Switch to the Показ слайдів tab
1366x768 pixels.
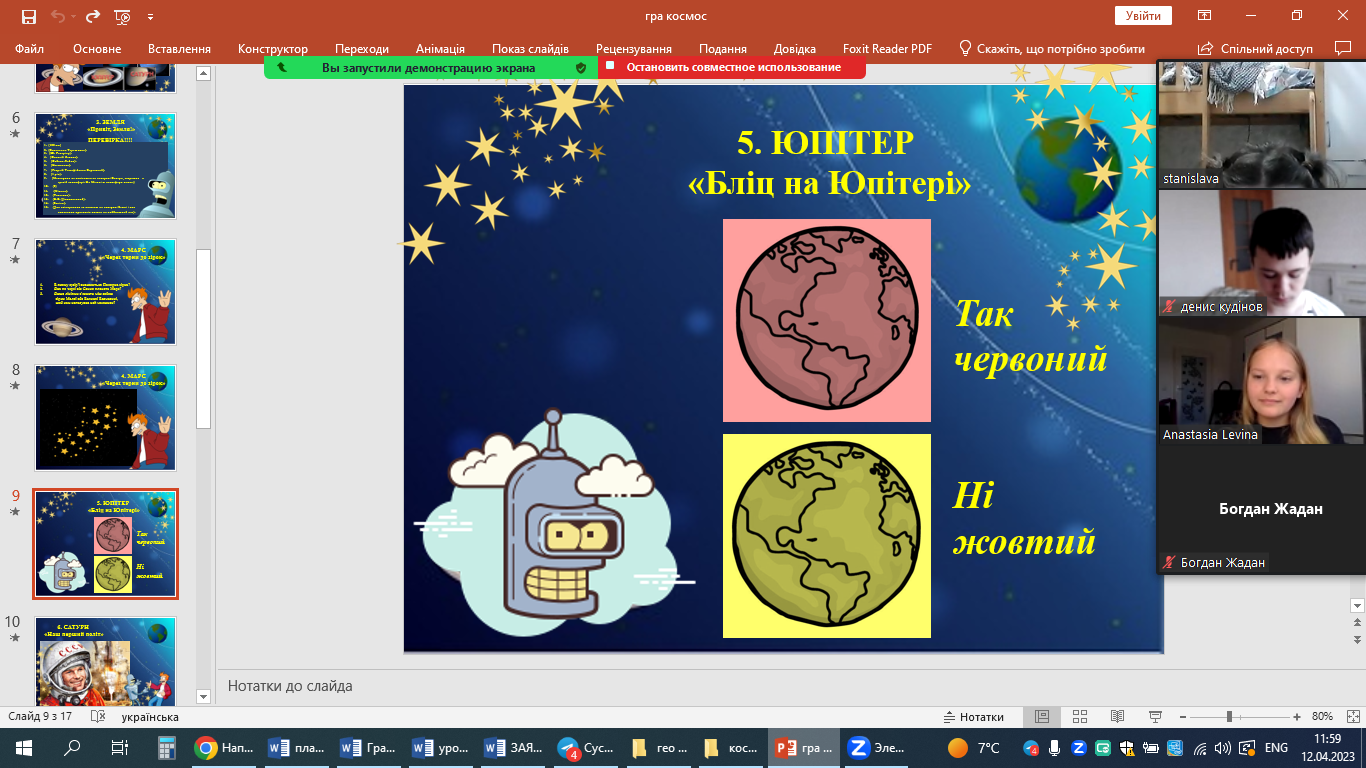(530, 48)
